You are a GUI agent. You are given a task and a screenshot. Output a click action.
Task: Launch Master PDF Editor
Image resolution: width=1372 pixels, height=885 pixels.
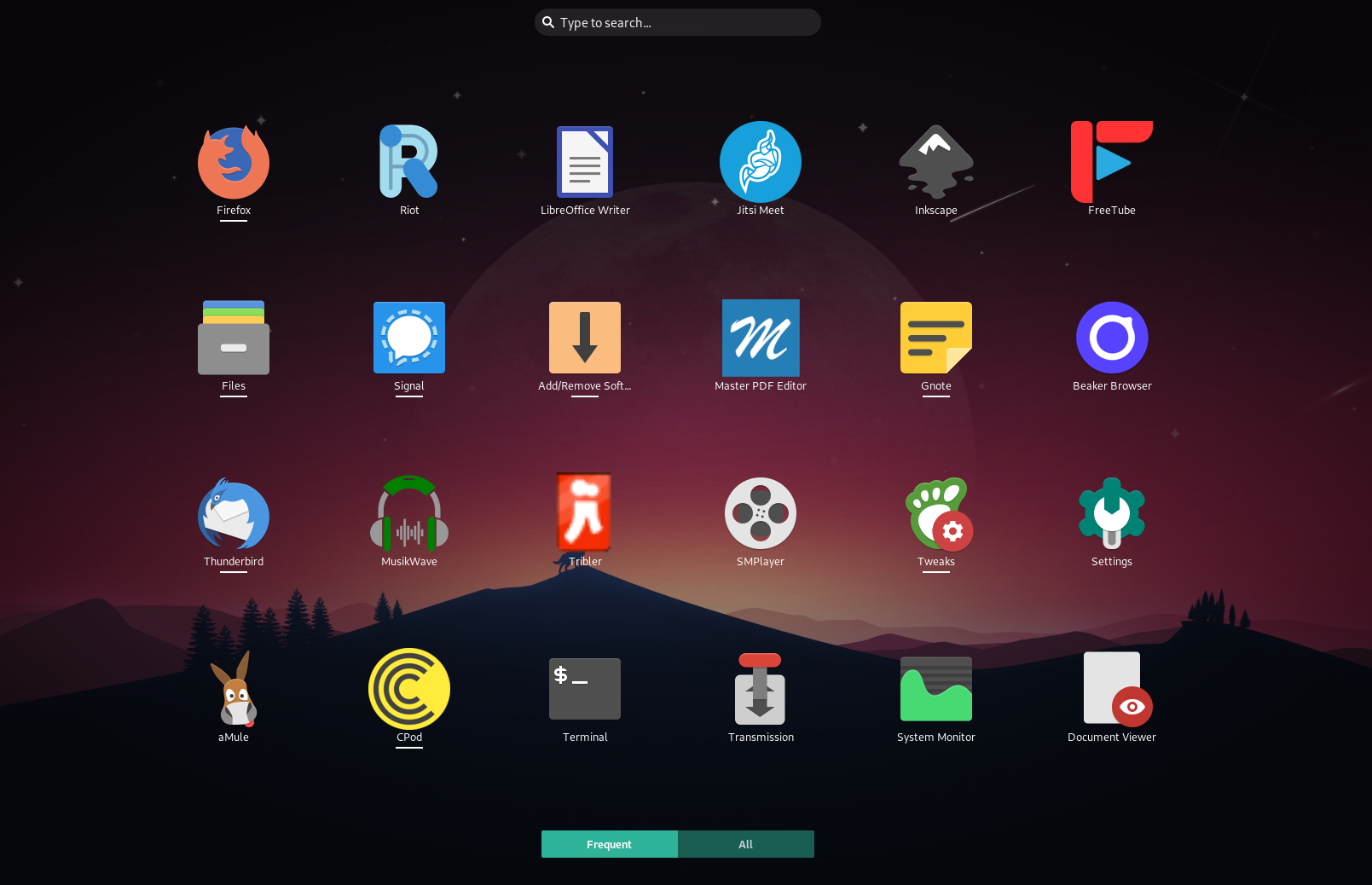point(760,338)
